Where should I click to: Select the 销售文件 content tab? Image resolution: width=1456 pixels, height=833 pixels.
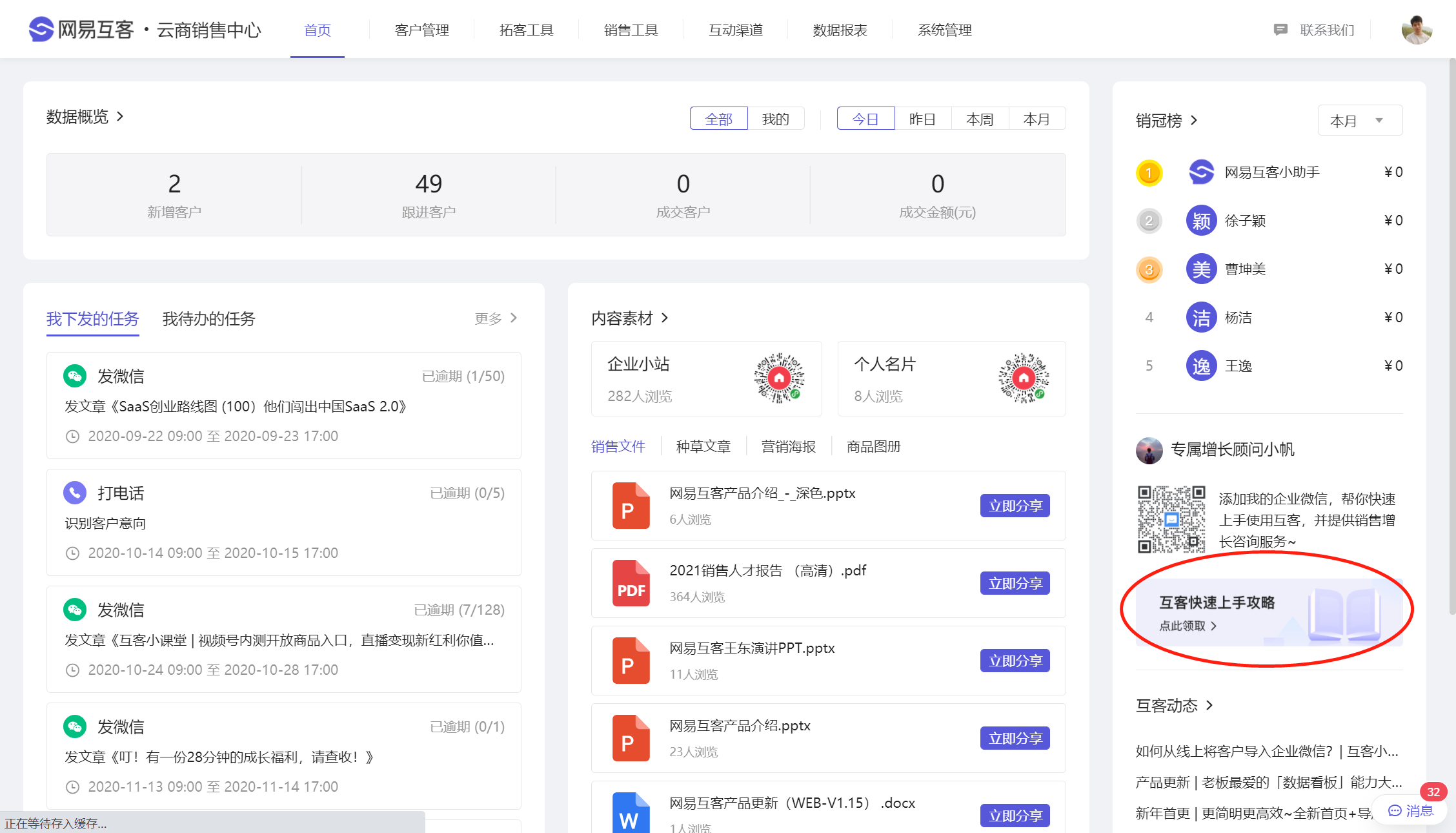[x=618, y=446]
